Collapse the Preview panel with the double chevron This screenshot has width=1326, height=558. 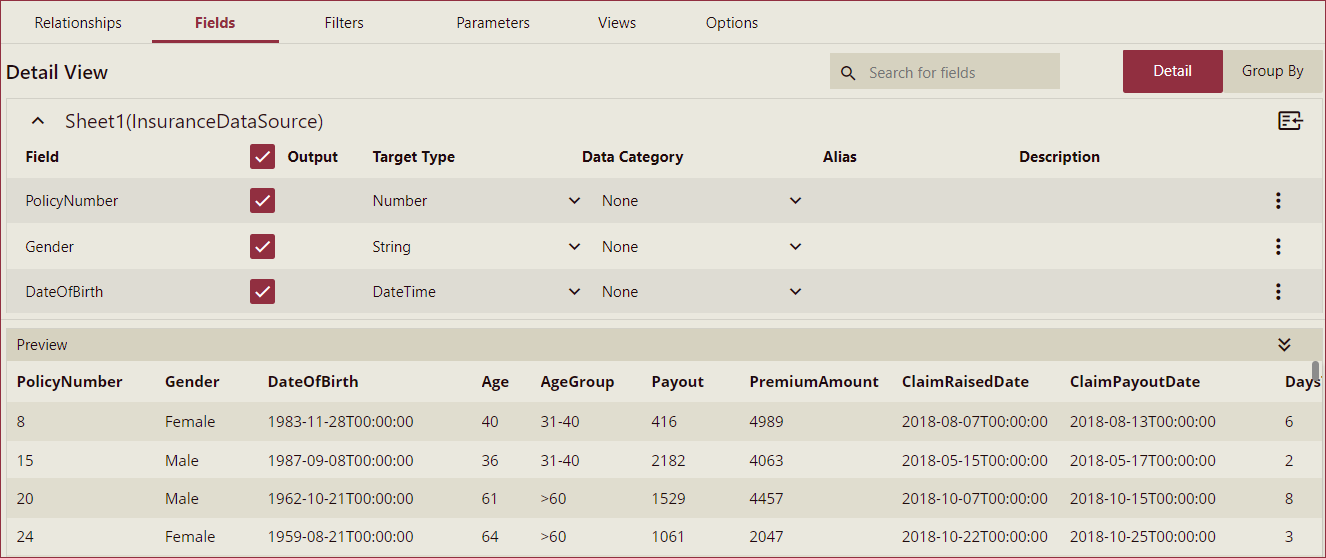click(1285, 345)
